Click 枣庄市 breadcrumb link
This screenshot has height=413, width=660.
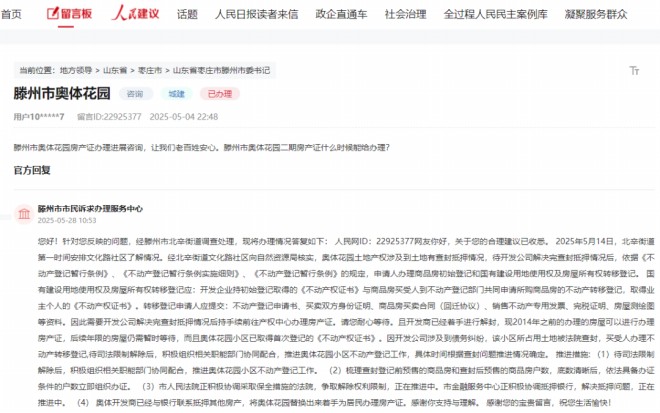coord(150,71)
